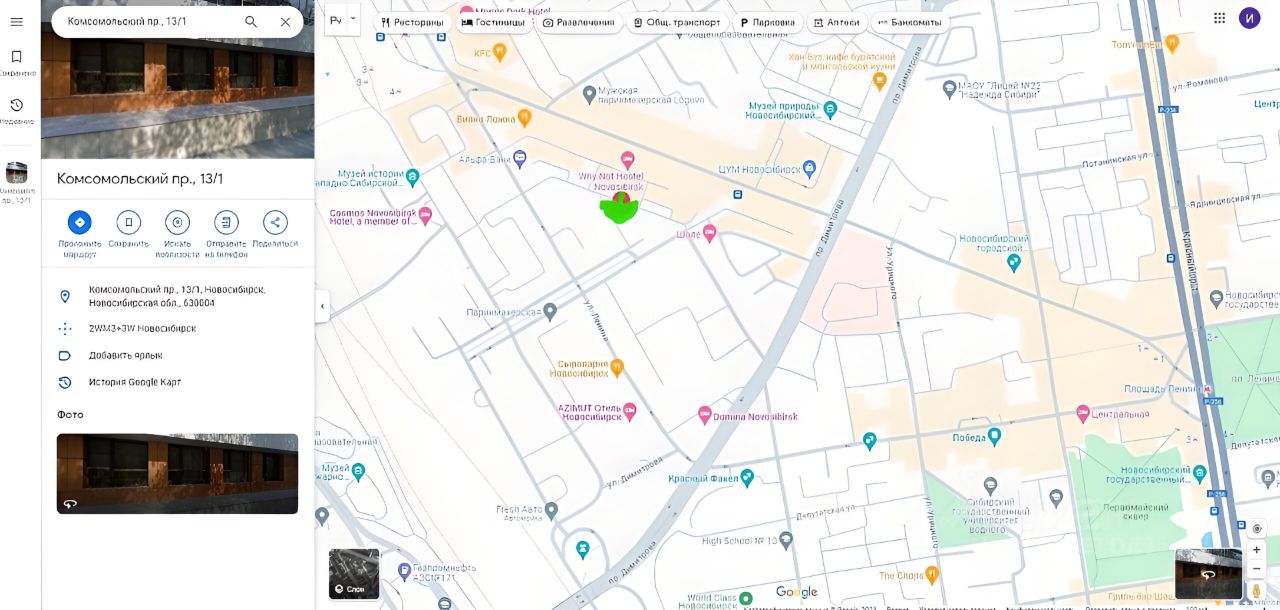The height and width of the screenshot is (610, 1280).
Task: Open the Google apps grid
Action: click(1219, 18)
